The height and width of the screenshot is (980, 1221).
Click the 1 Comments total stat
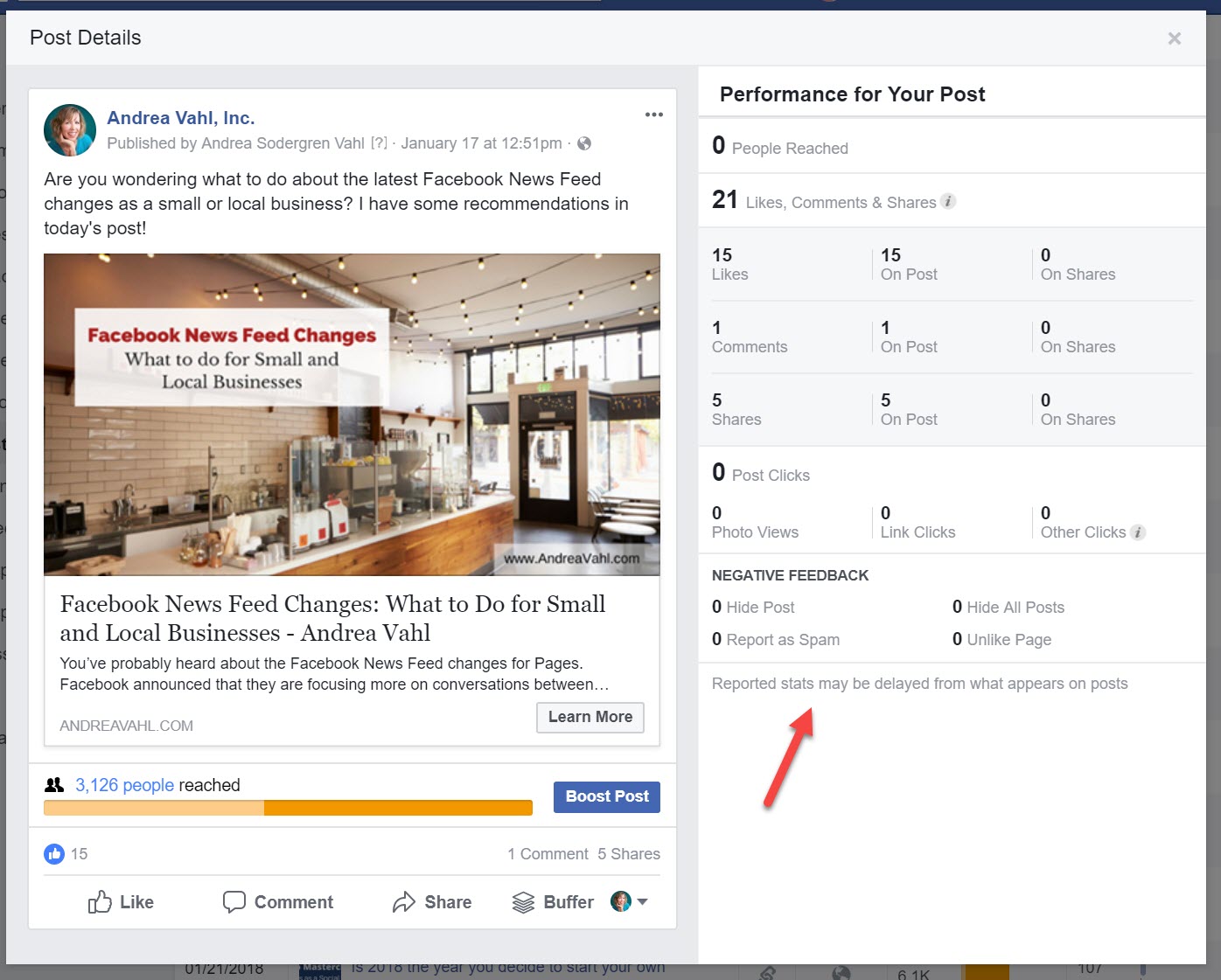tap(750, 337)
